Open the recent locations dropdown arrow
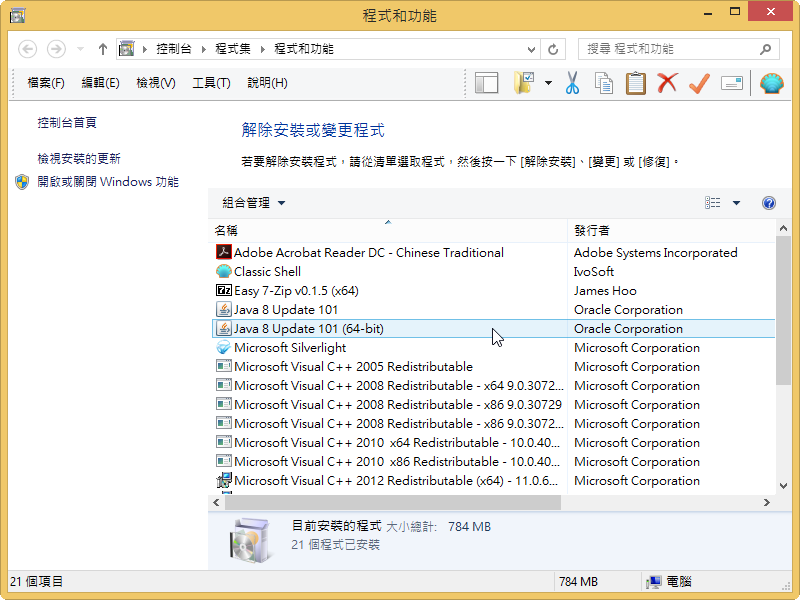Screen dimensions: 800x600 (80, 49)
